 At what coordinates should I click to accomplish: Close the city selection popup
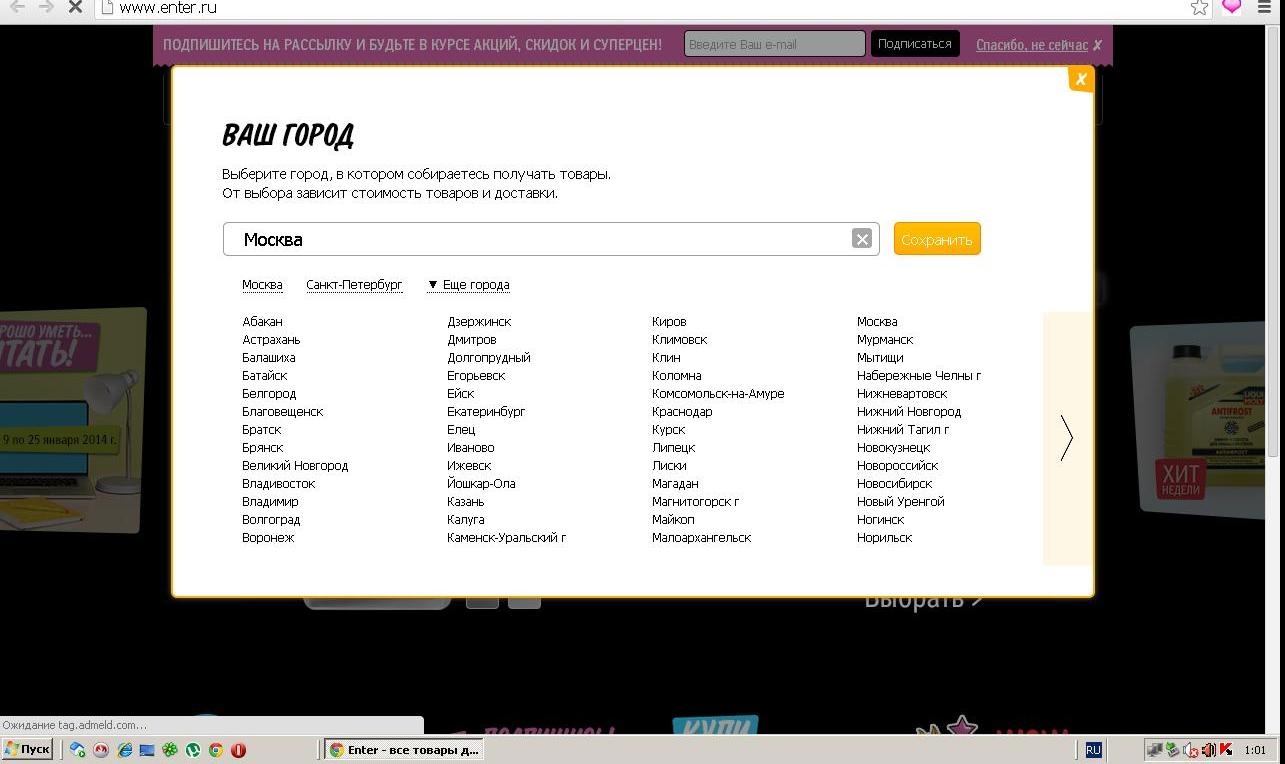(1080, 79)
